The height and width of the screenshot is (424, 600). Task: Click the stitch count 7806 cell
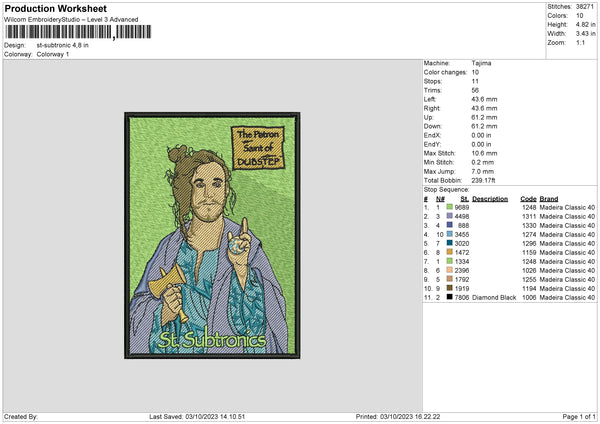click(462, 297)
